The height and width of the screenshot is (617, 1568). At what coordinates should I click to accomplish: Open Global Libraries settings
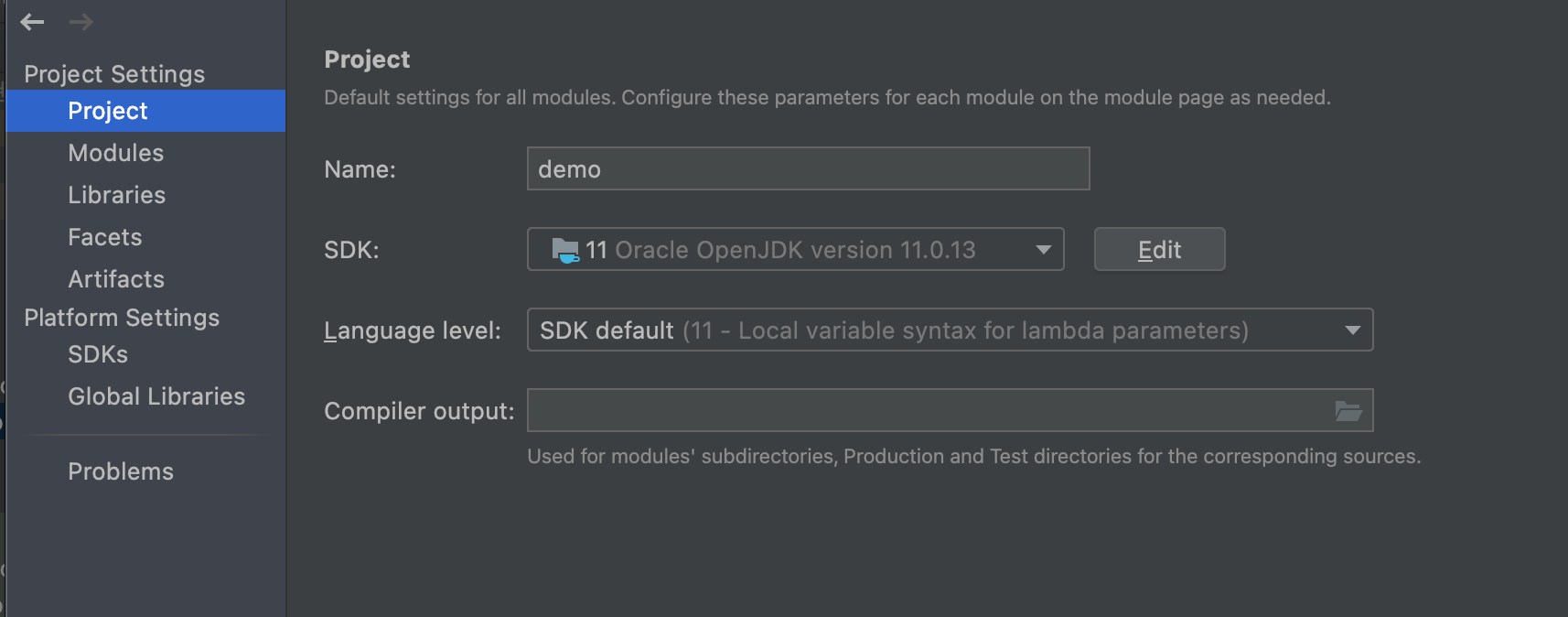pyautogui.click(x=156, y=396)
